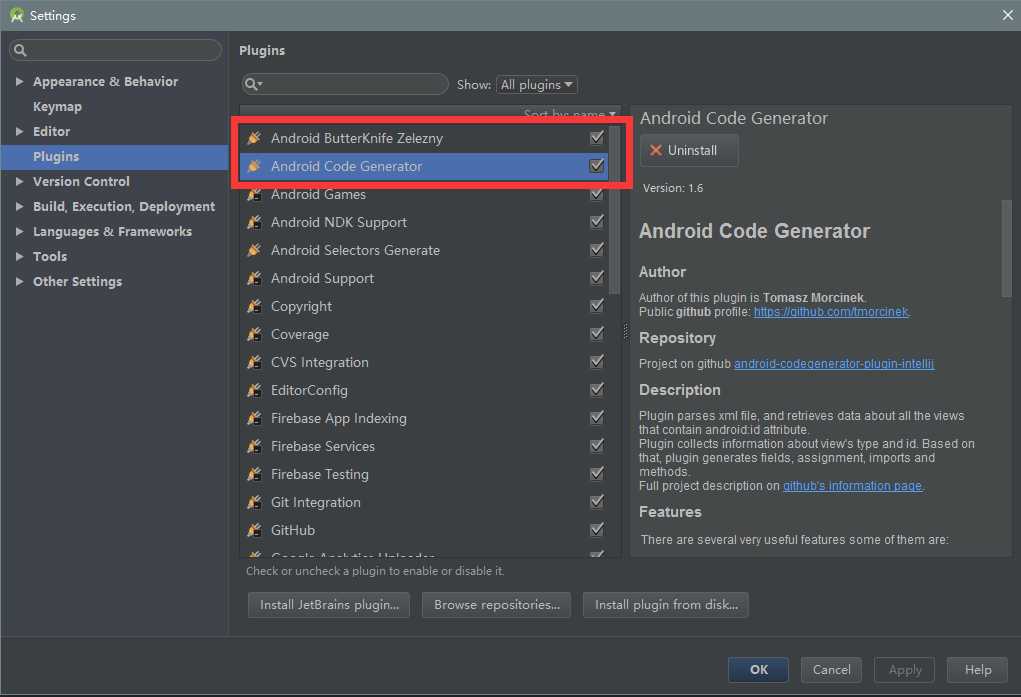Open the tmorcinek GitHub profile link
Image resolution: width=1021 pixels, height=697 pixels.
pyautogui.click(x=831, y=312)
